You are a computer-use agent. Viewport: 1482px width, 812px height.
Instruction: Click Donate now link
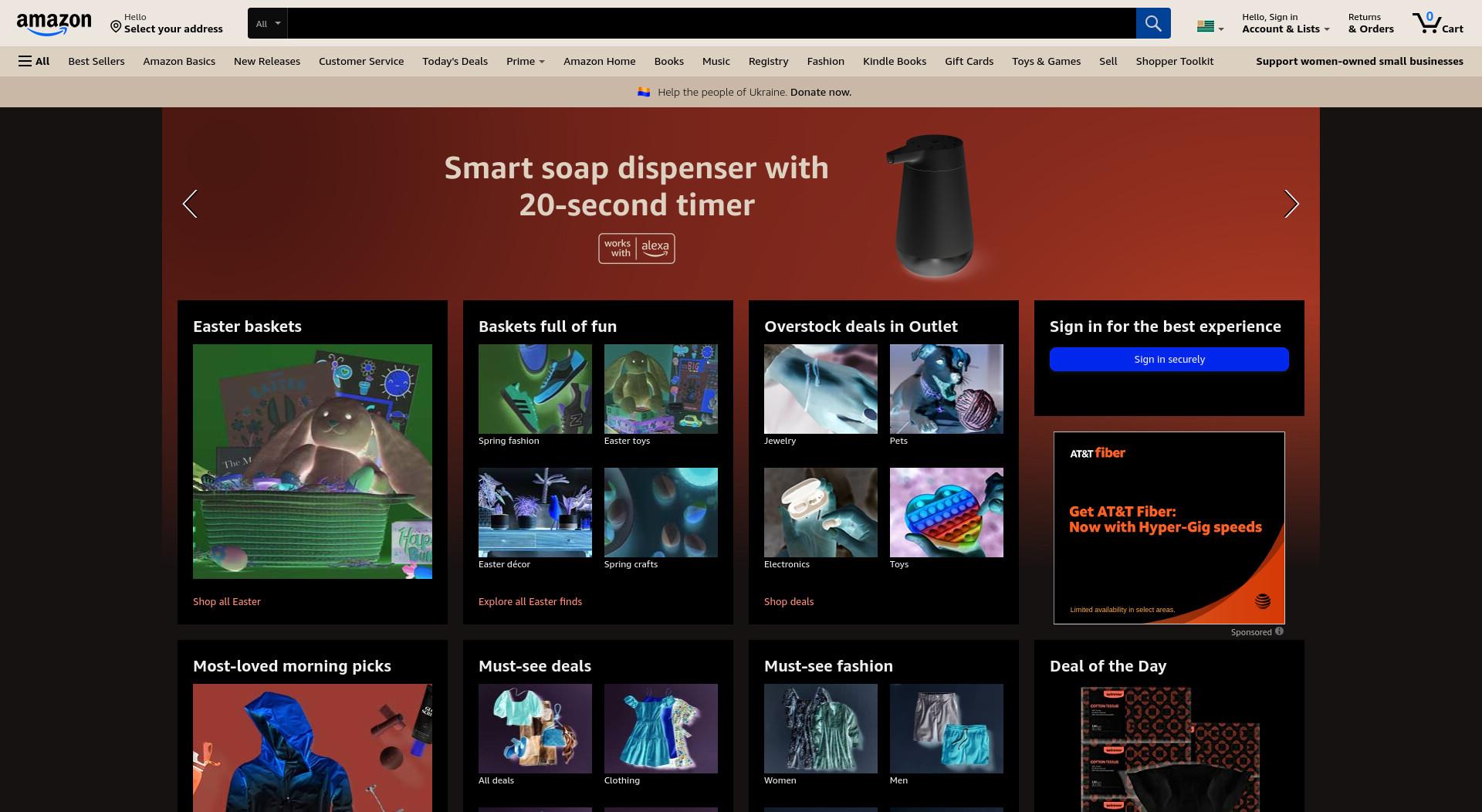[821, 92]
